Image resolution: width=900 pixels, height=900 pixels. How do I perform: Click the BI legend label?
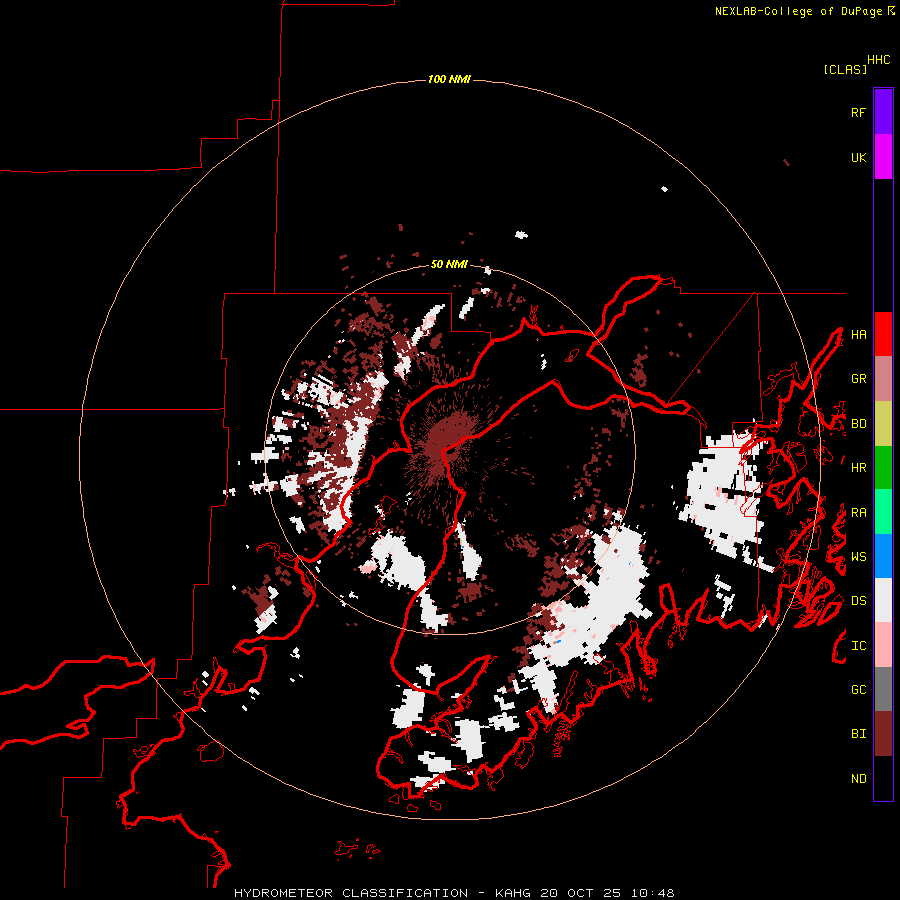point(858,734)
